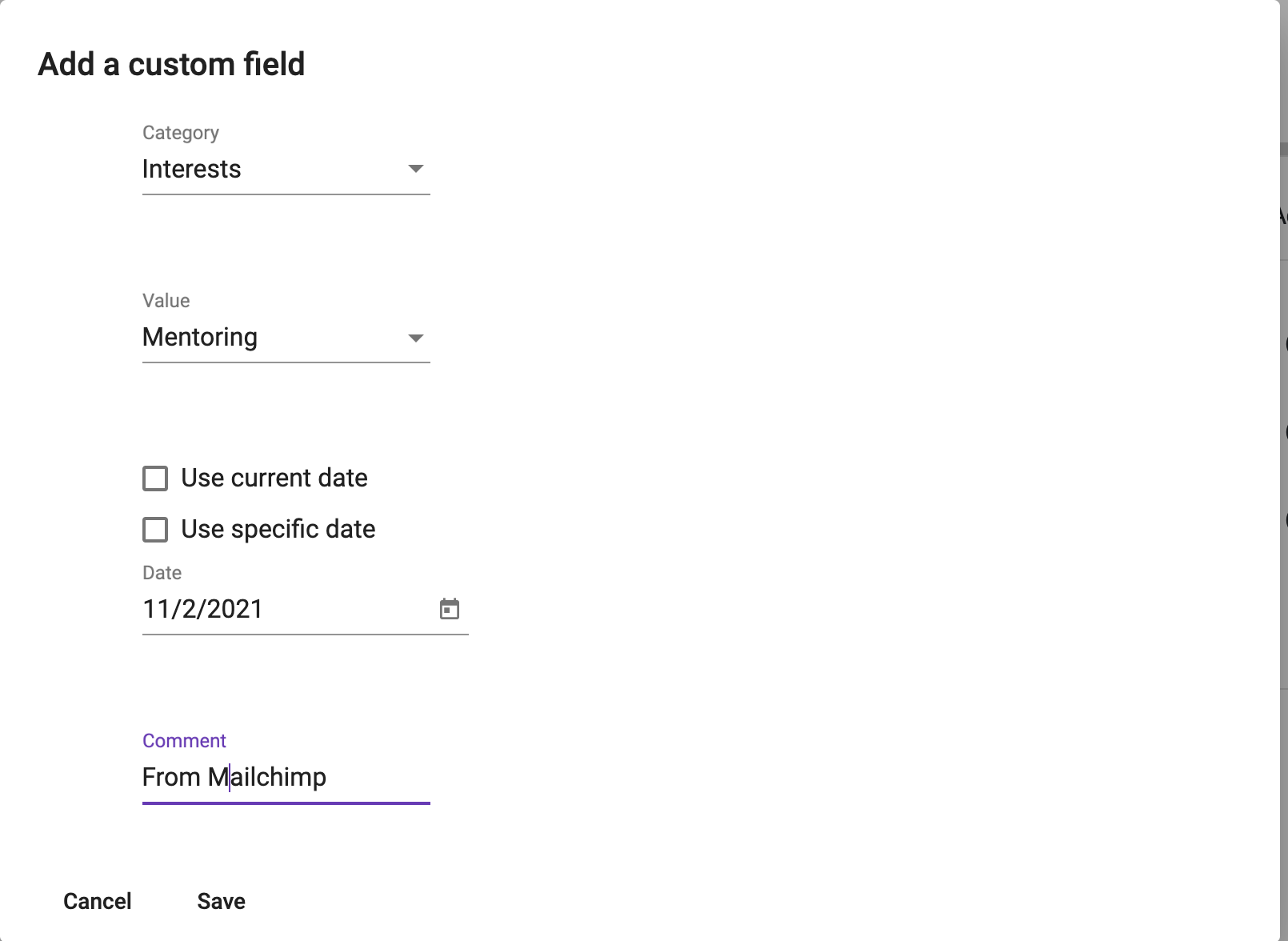Tick the Use specific date checkbox
This screenshot has width=1288, height=941.
point(155,530)
